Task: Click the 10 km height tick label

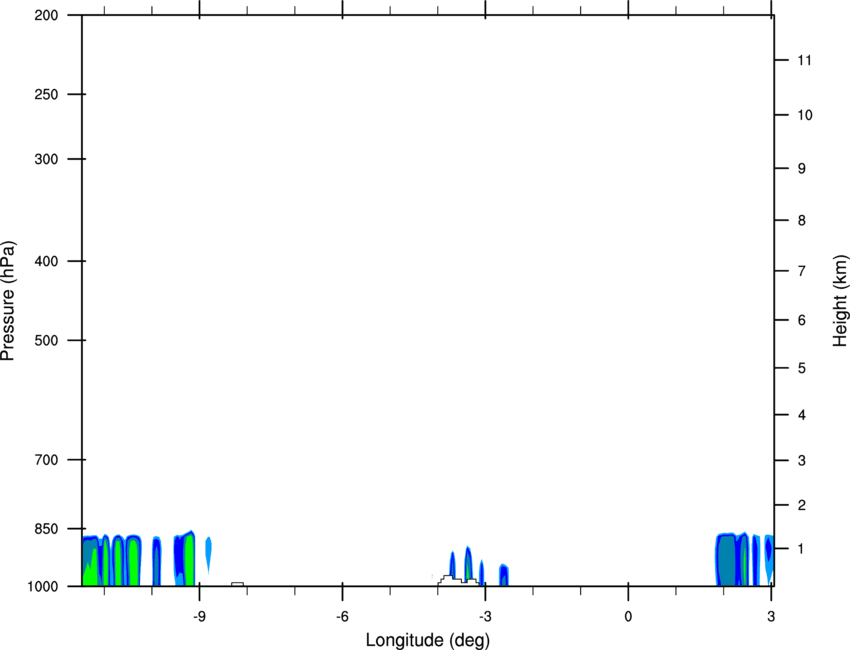Action: (x=805, y=115)
